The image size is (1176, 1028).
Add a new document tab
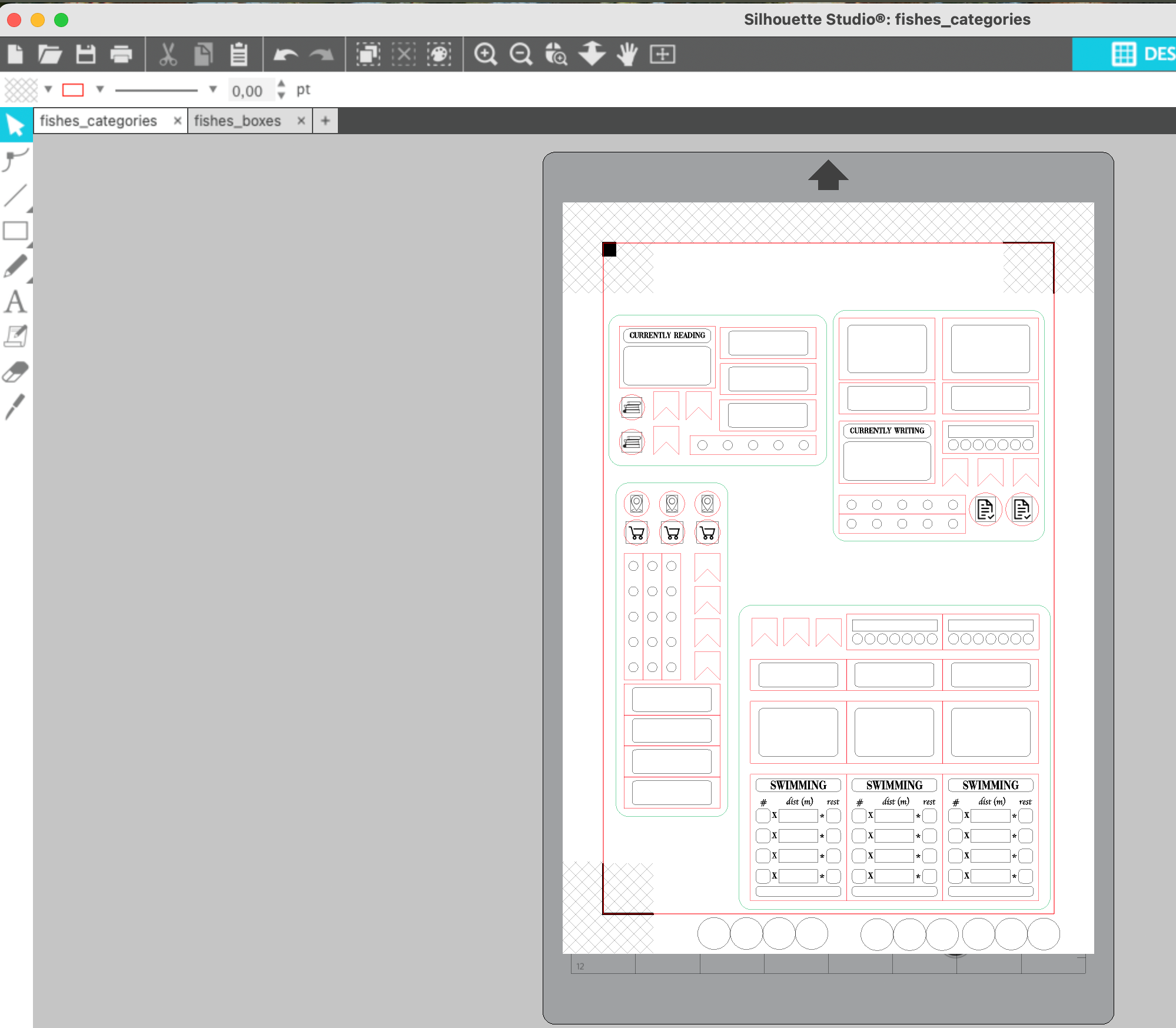pyautogui.click(x=325, y=121)
